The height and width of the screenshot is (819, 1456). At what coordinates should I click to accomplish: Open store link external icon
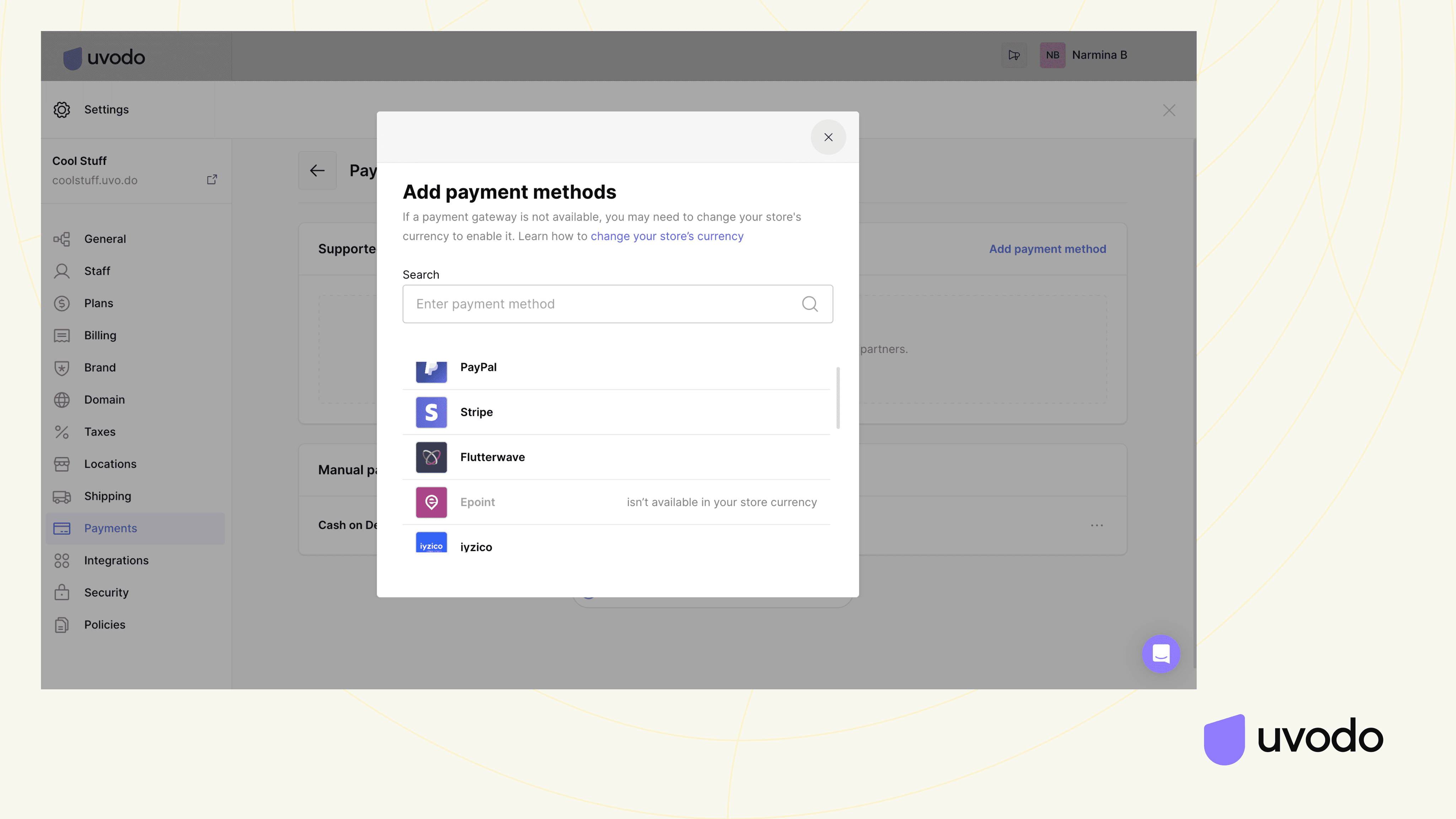point(212,180)
